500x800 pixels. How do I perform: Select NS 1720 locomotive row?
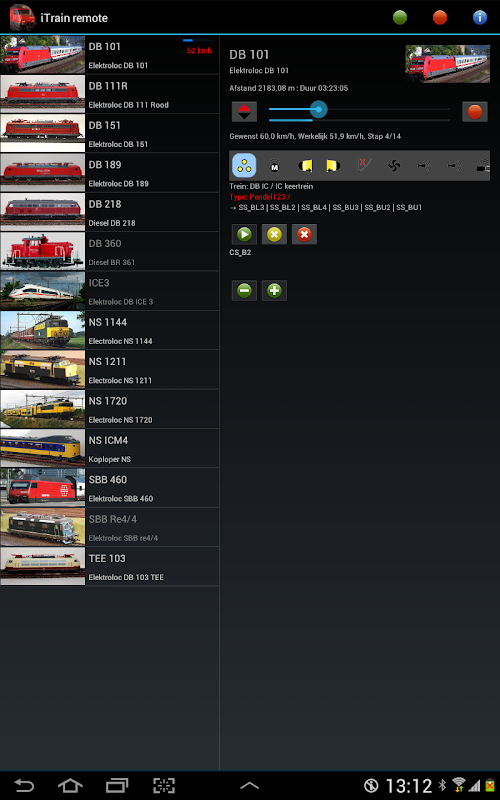click(110, 409)
